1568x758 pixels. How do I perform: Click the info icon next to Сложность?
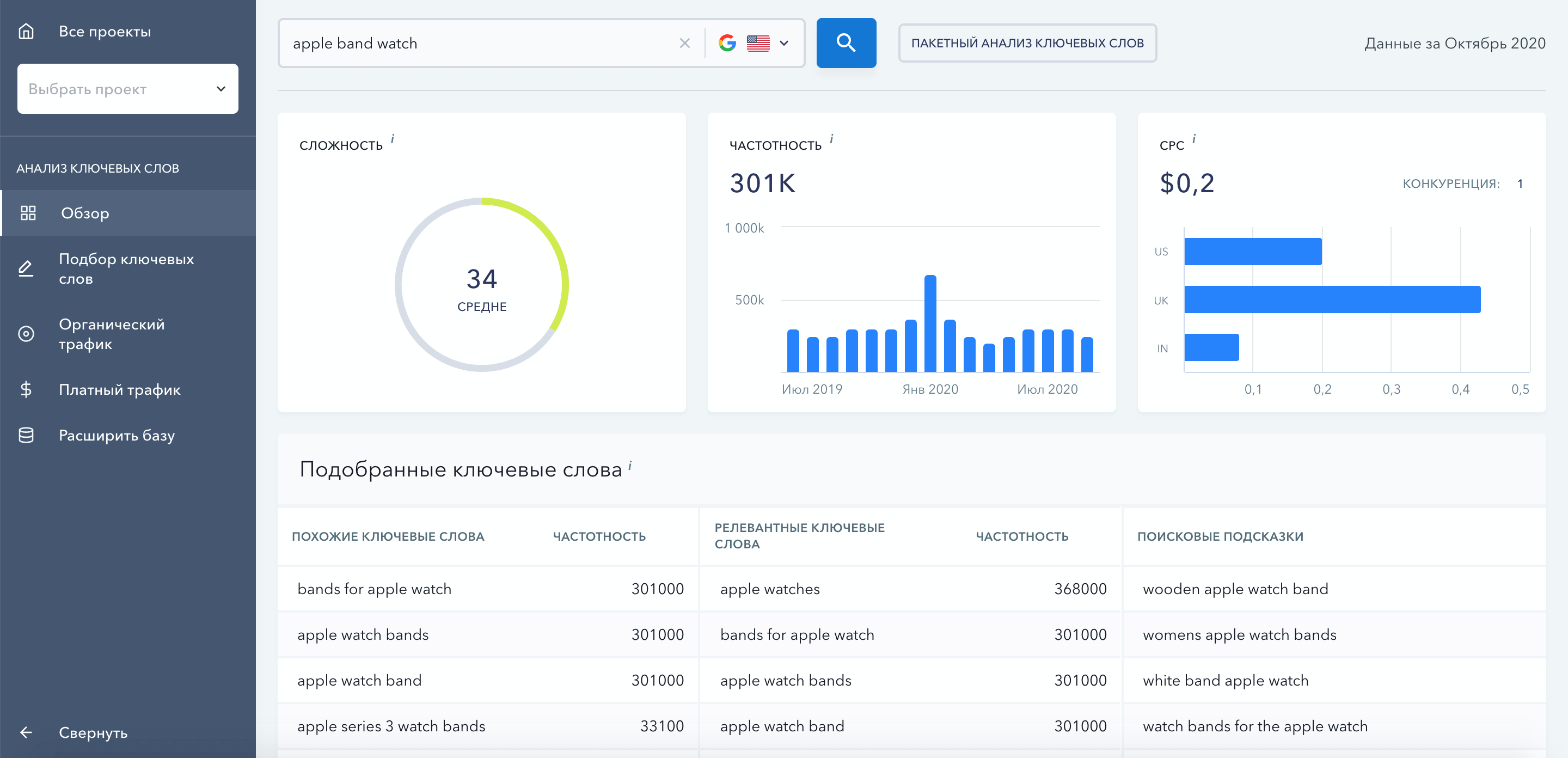coord(393,139)
